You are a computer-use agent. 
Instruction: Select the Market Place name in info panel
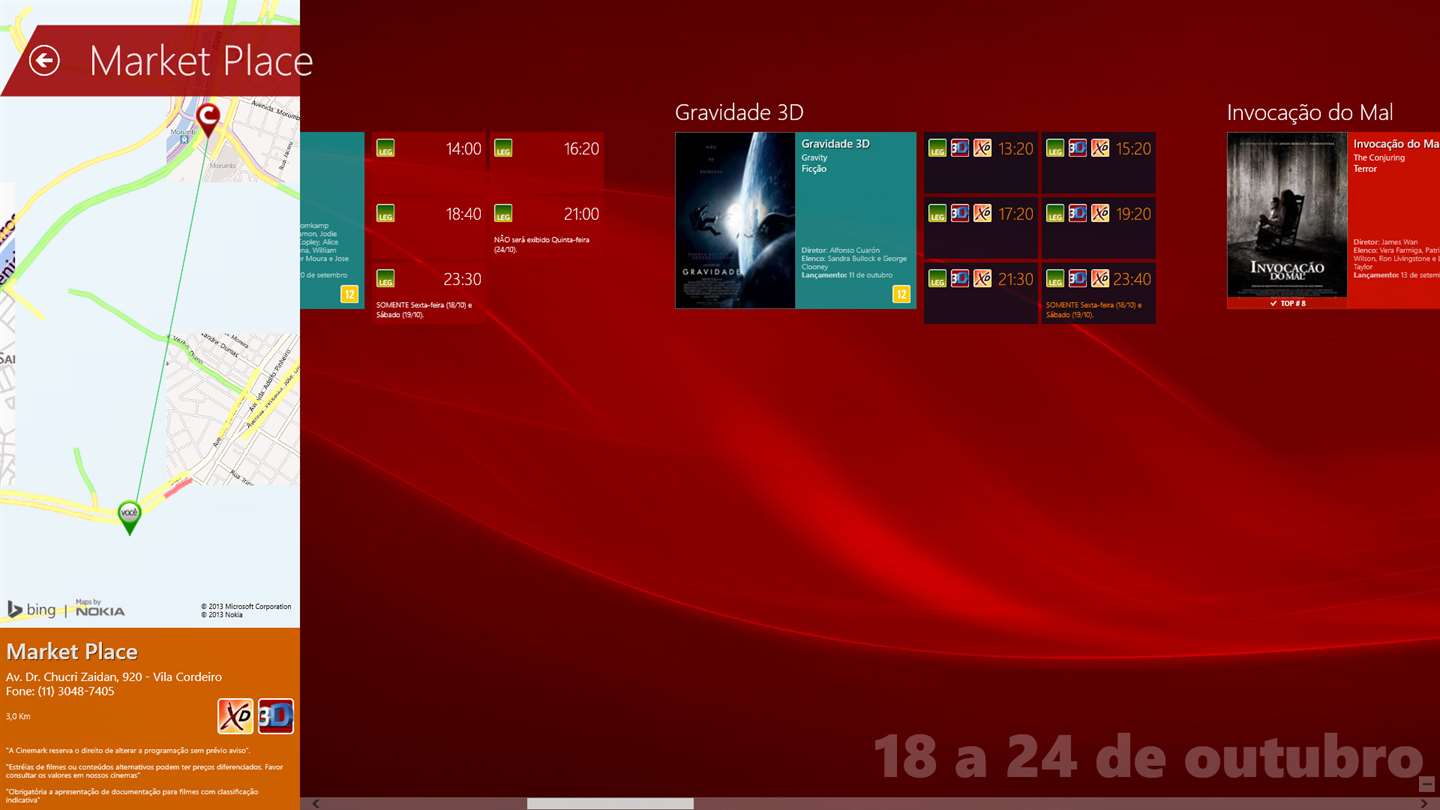(x=72, y=652)
